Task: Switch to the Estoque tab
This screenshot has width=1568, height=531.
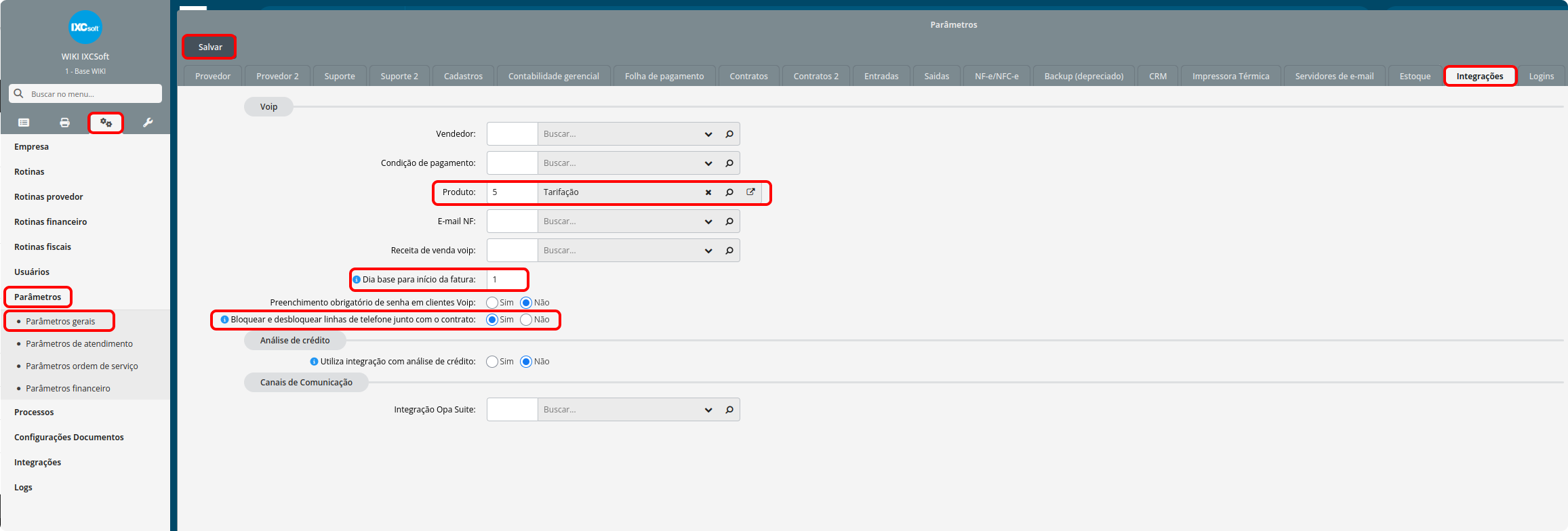Action: 1415,76
